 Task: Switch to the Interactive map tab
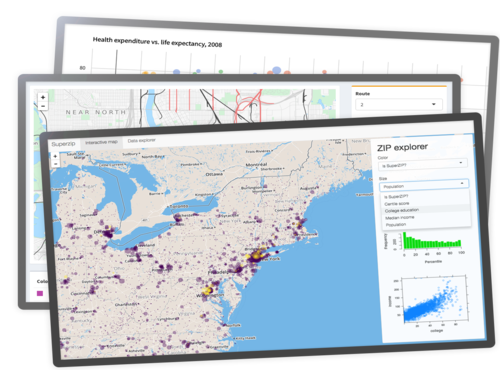point(101,142)
